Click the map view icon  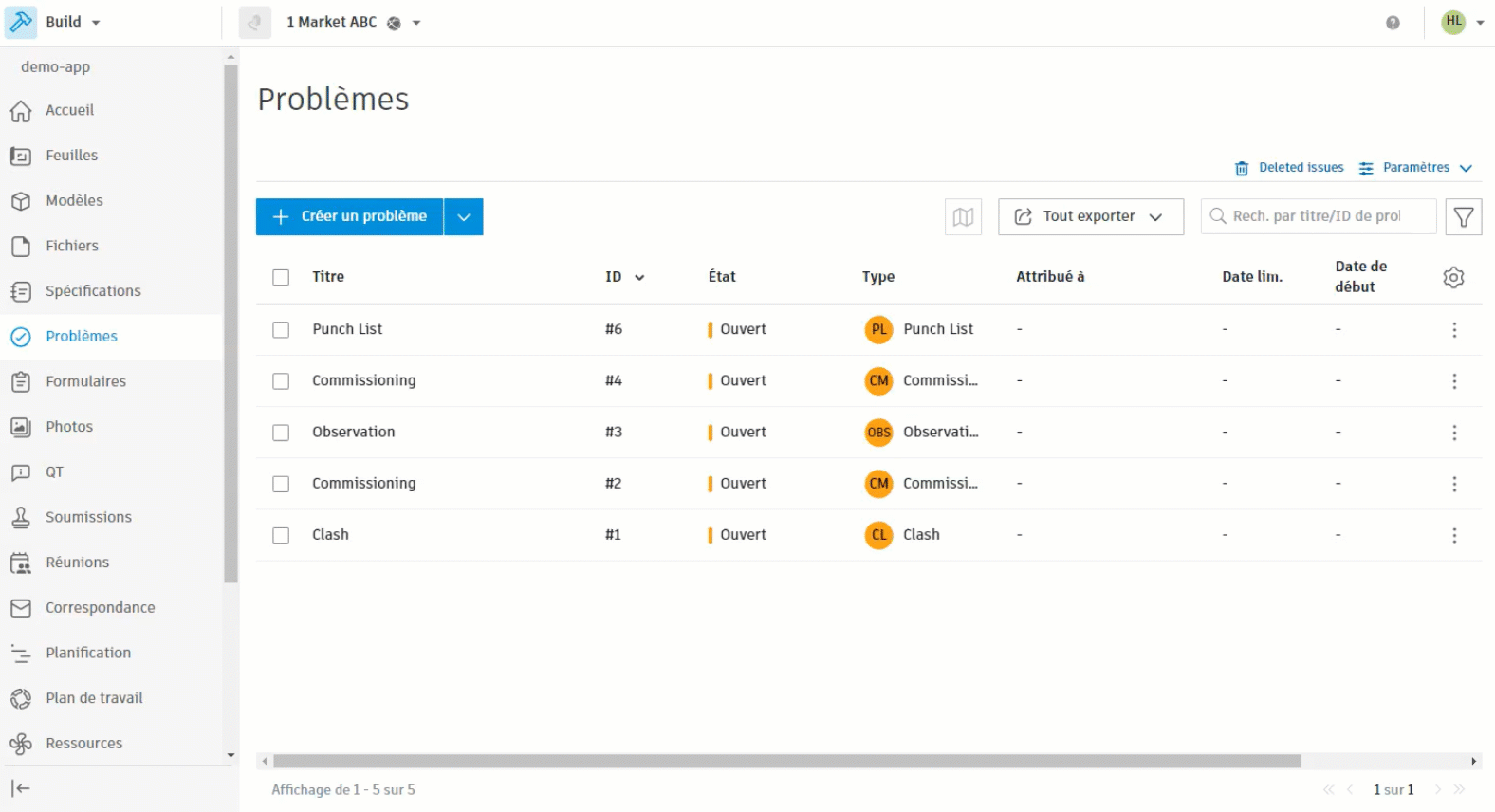pyautogui.click(x=963, y=216)
